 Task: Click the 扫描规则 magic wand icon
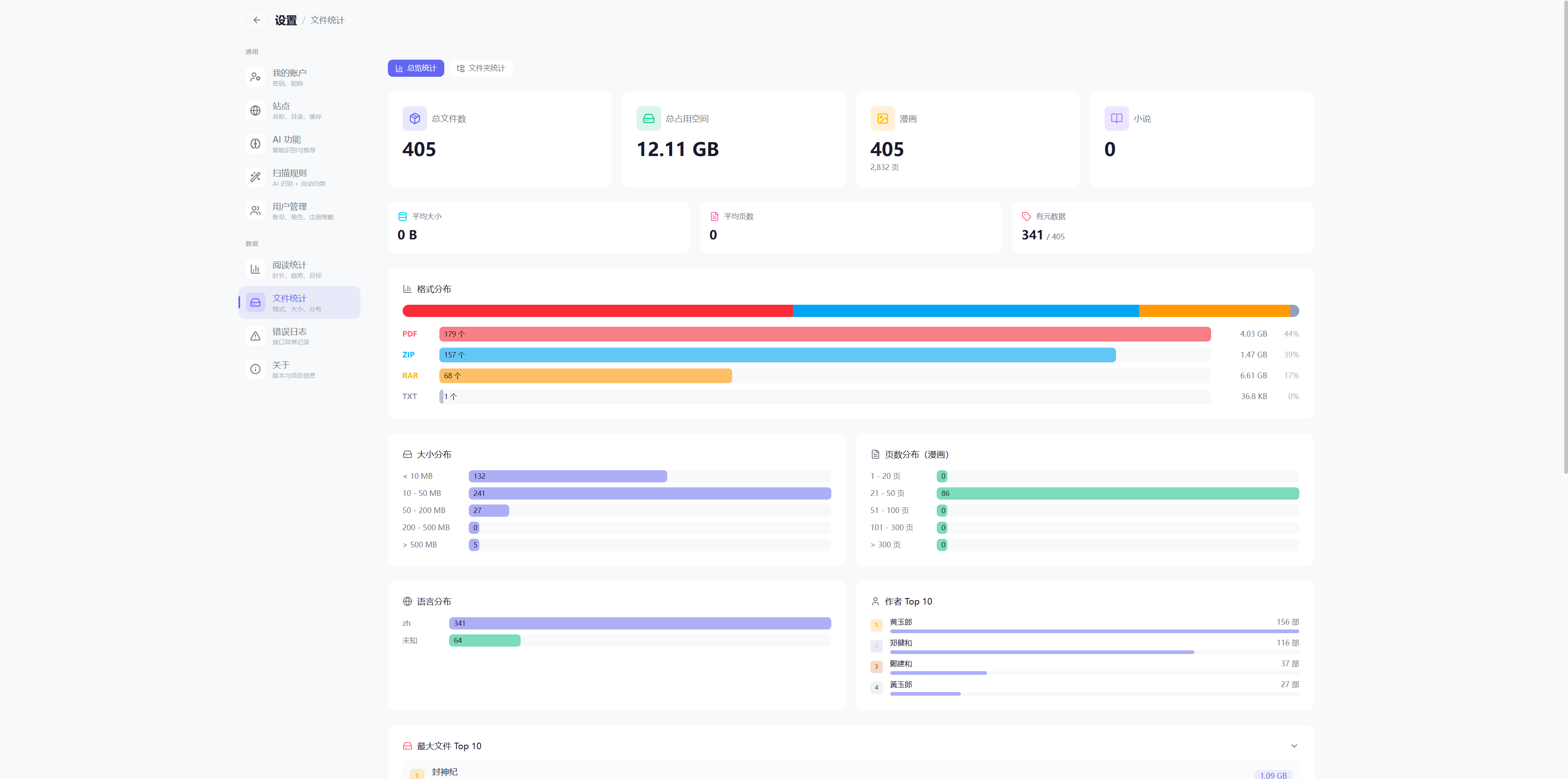(256, 178)
